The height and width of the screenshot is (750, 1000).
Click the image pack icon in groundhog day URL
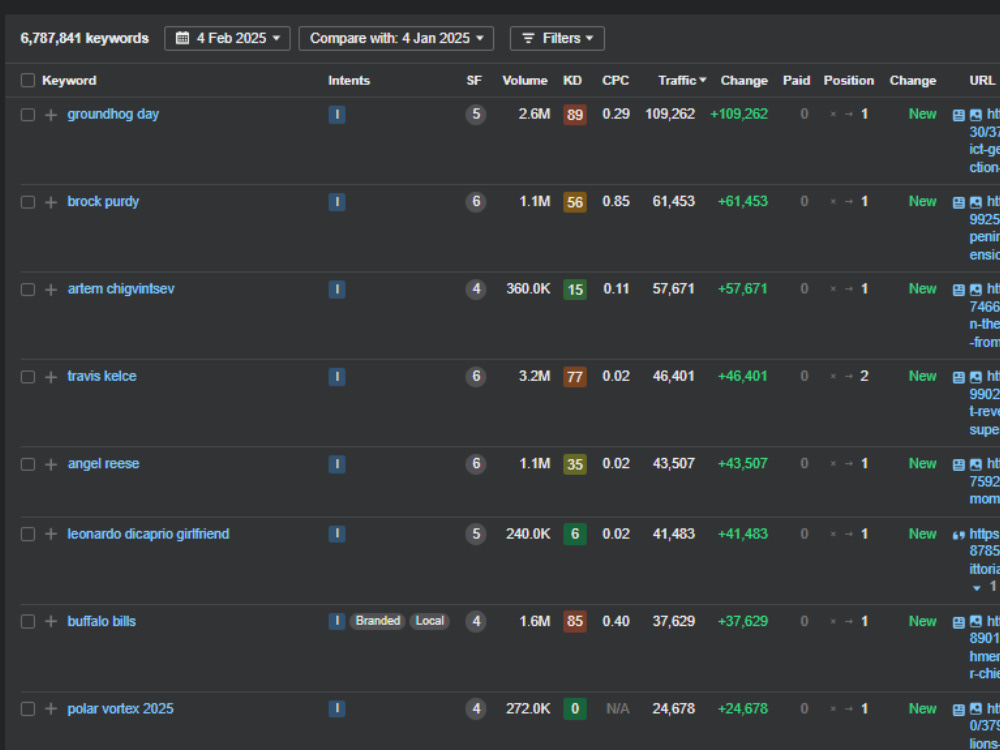(976, 115)
